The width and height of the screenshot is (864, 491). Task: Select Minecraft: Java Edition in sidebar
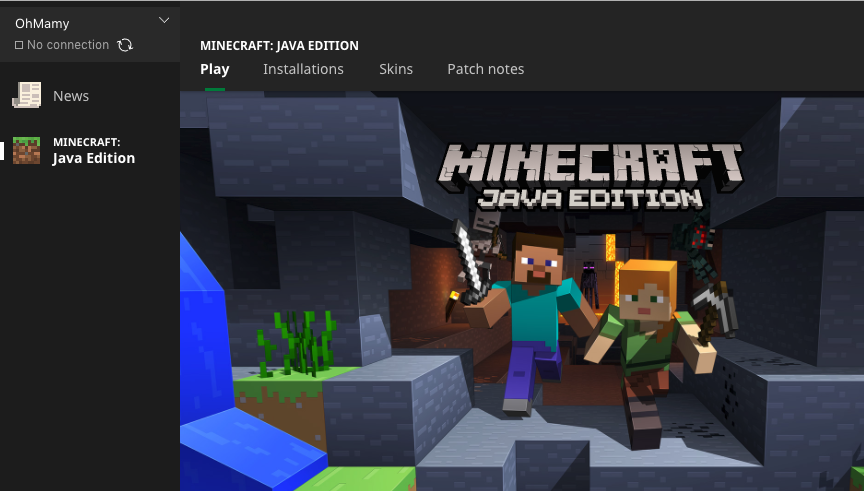tap(90, 150)
